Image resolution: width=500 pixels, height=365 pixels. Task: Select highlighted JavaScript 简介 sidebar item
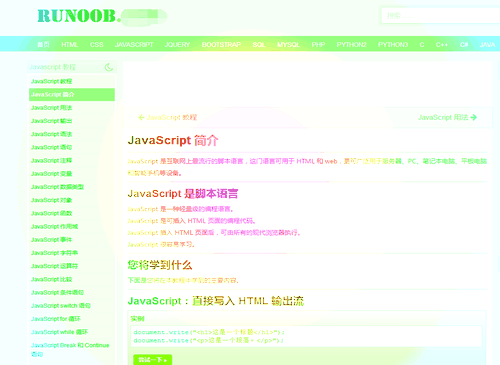[x=72, y=94]
